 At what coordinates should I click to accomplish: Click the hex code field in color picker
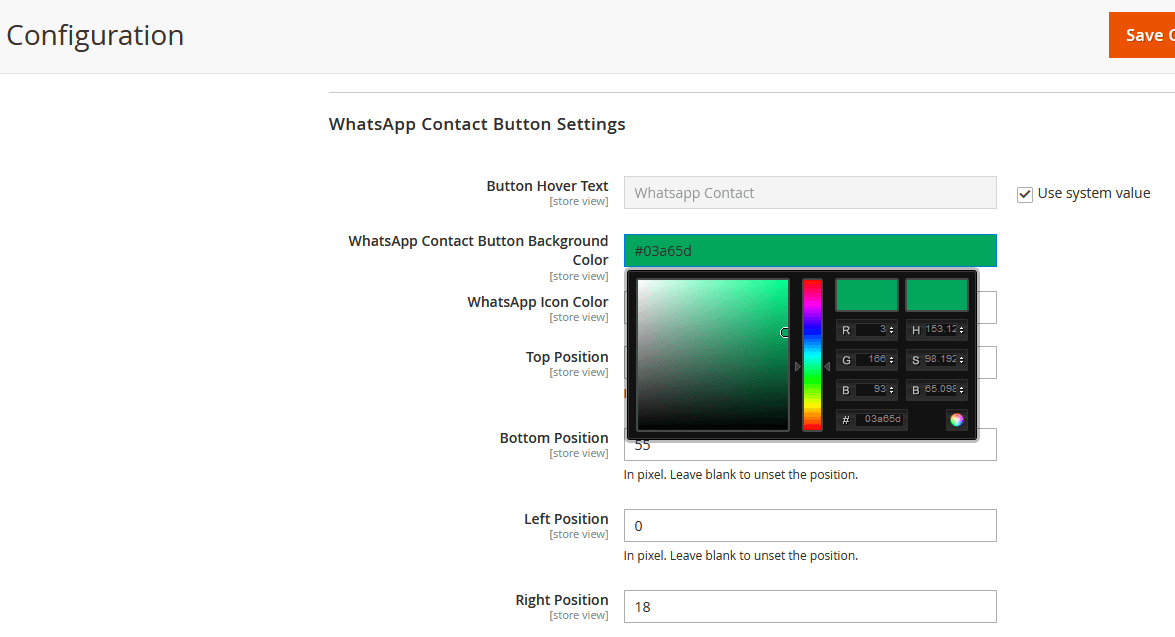[x=881, y=420]
